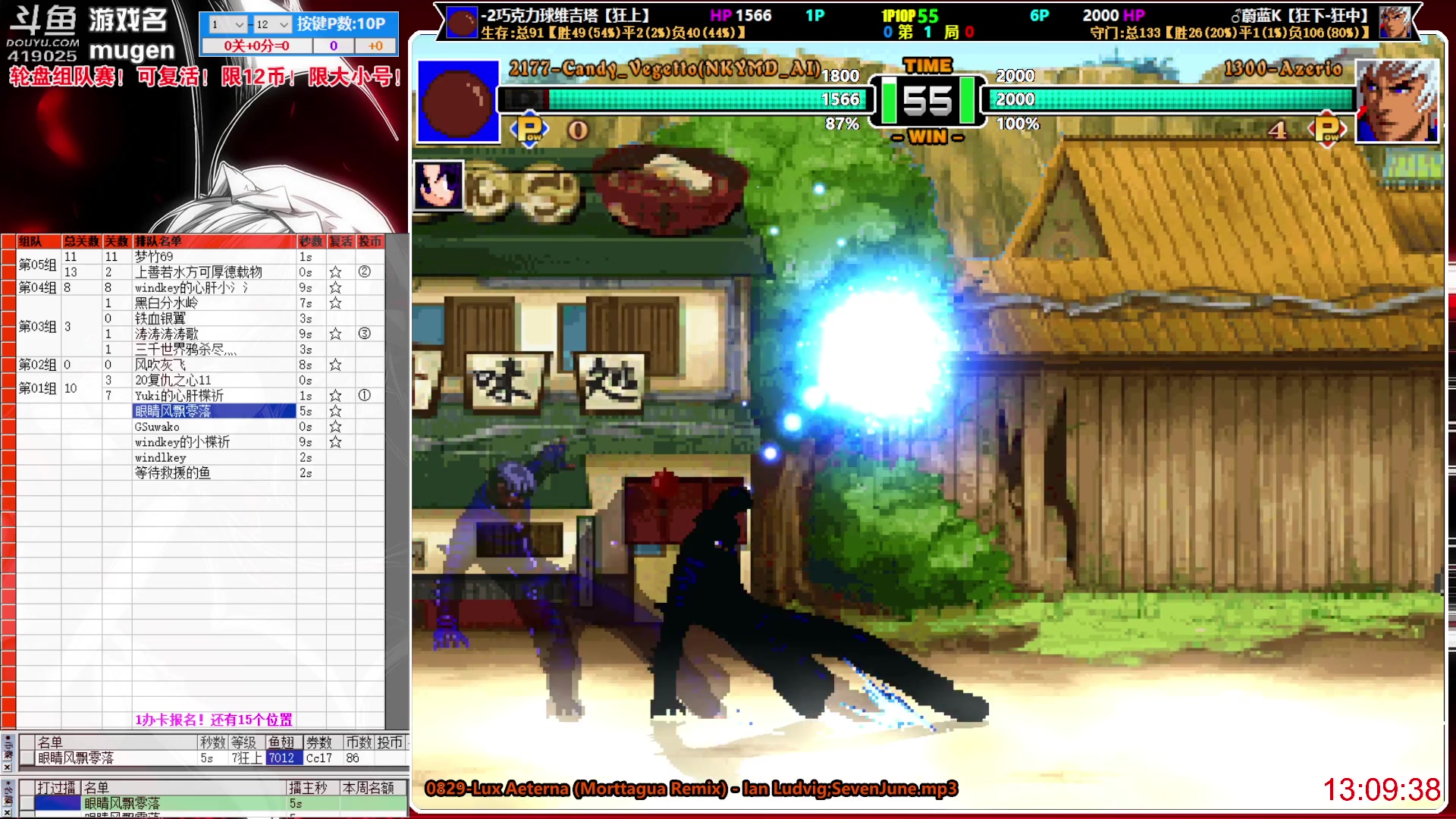The image size is (1456, 819).
Task: Click the round timer showing 55
Action: [927, 100]
